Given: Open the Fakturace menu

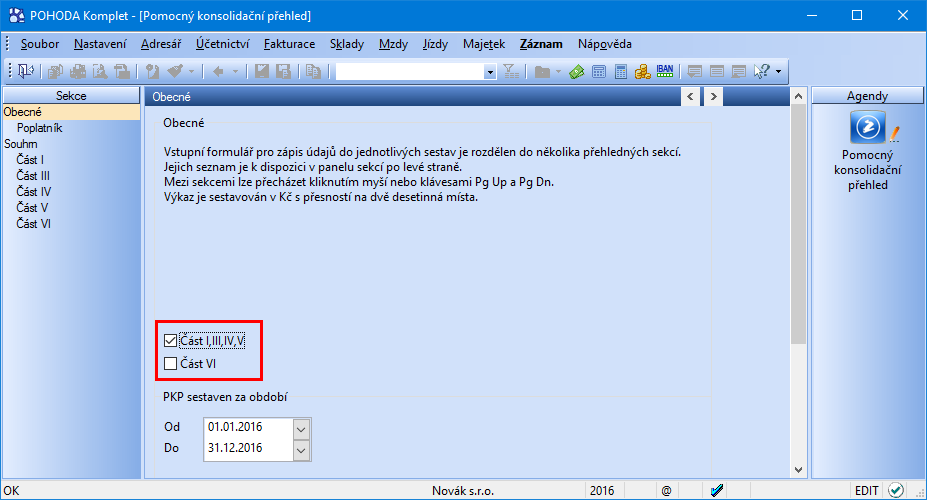Looking at the screenshot, I should coord(289,44).
